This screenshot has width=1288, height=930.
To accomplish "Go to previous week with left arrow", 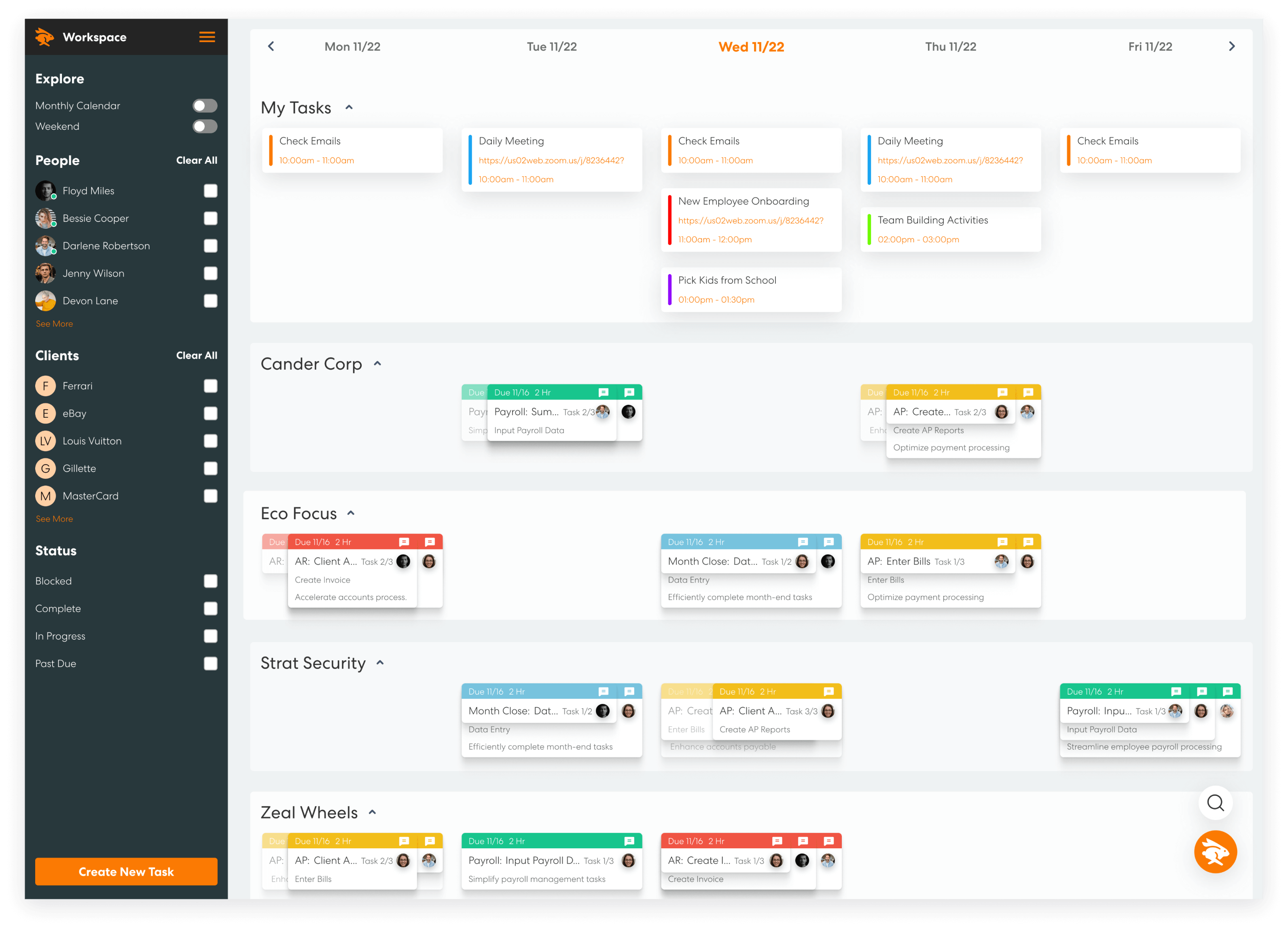I will 271,46.
